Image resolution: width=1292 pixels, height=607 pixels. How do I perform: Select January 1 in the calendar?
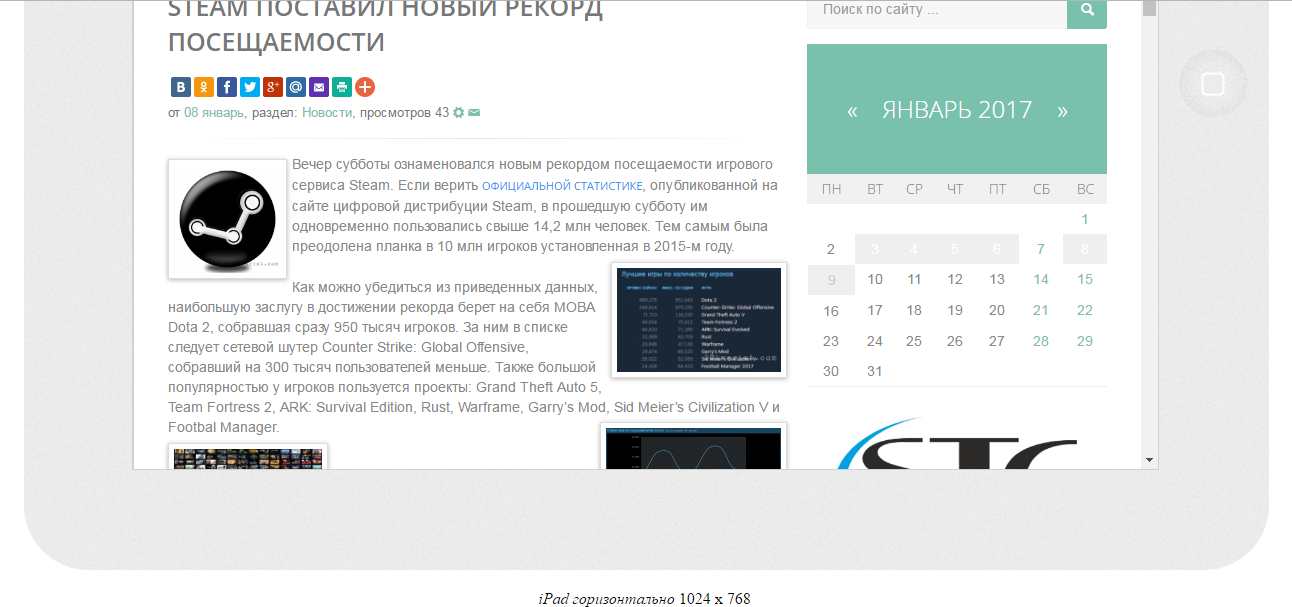(x=1085, y=219)
